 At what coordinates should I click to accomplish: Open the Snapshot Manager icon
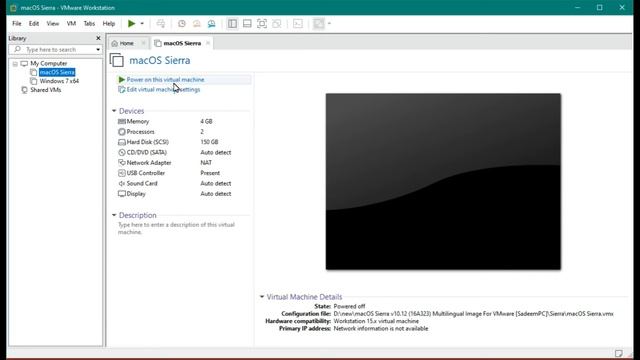click(x=211, y=24)
